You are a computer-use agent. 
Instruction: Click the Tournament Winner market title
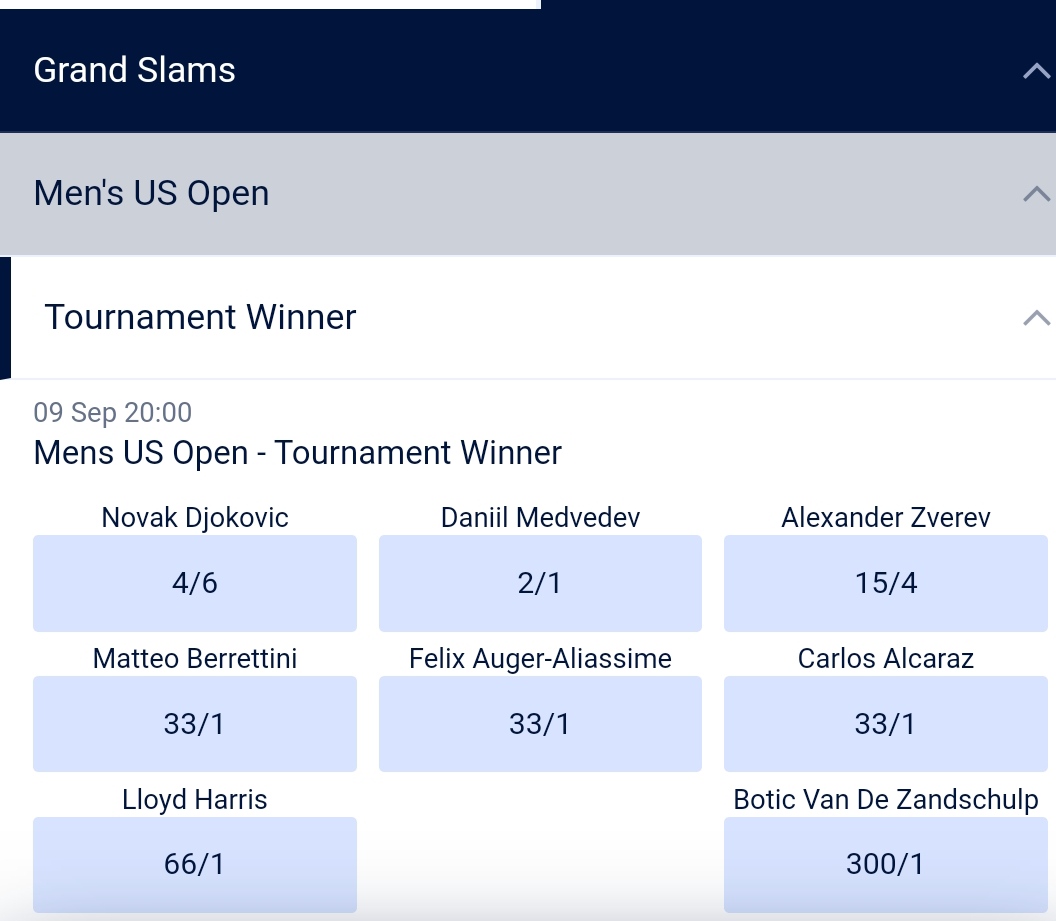click(x=201, y=317)
